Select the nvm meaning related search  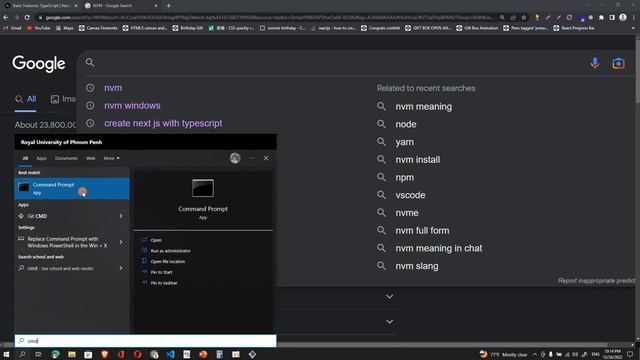pyautogui.click(x=424, y=107)
